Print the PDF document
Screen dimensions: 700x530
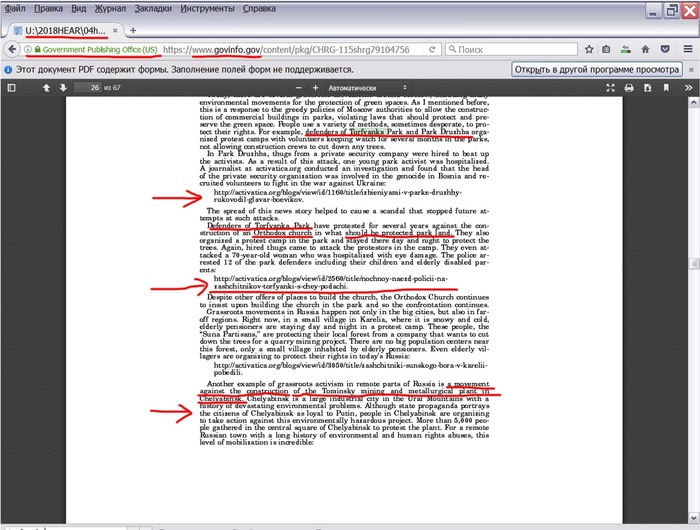pyautogui.click(x=629, y=88)
